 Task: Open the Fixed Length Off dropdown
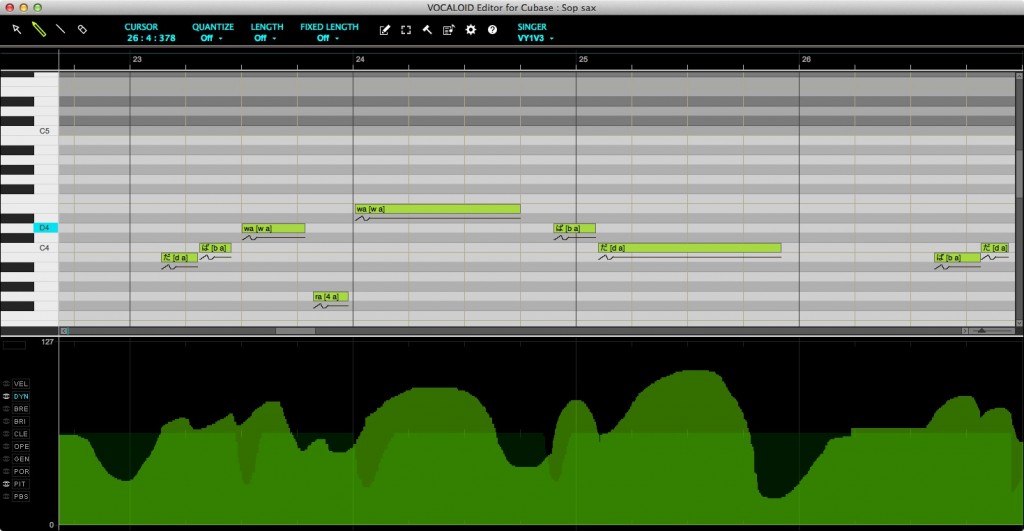pyautogui.click(x=327, y=38)
